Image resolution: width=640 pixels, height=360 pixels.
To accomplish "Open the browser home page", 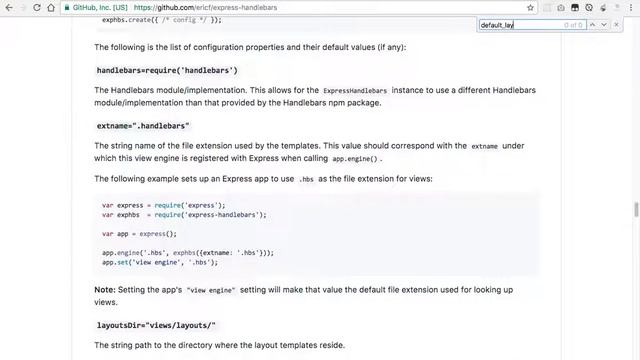I will [51, 8].
